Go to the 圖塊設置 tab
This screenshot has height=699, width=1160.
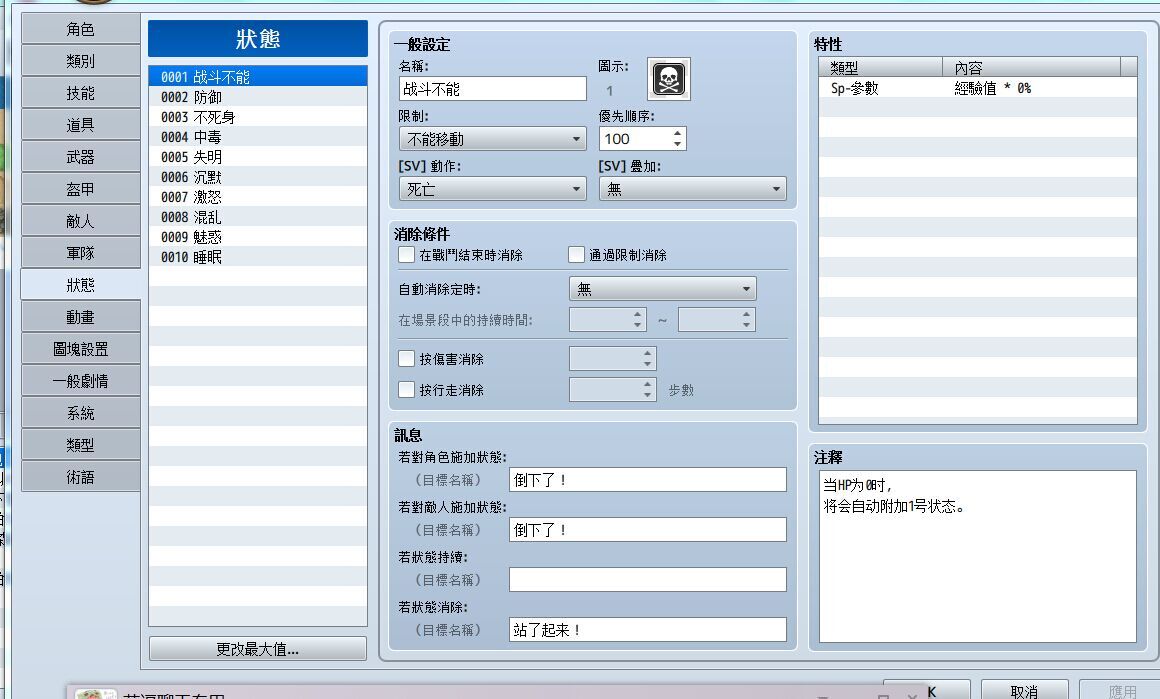click(81, 349)
